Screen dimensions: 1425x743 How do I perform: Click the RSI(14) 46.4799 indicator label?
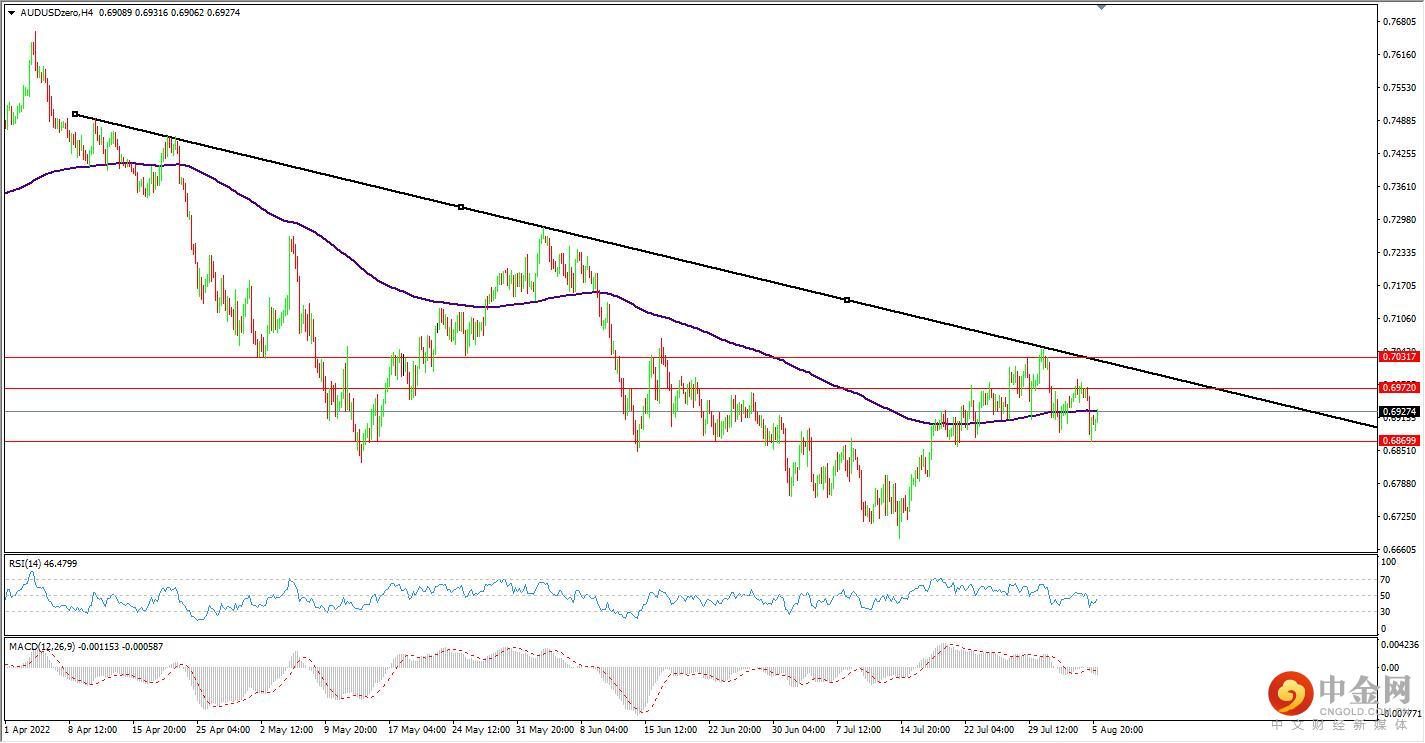[43, 564]
